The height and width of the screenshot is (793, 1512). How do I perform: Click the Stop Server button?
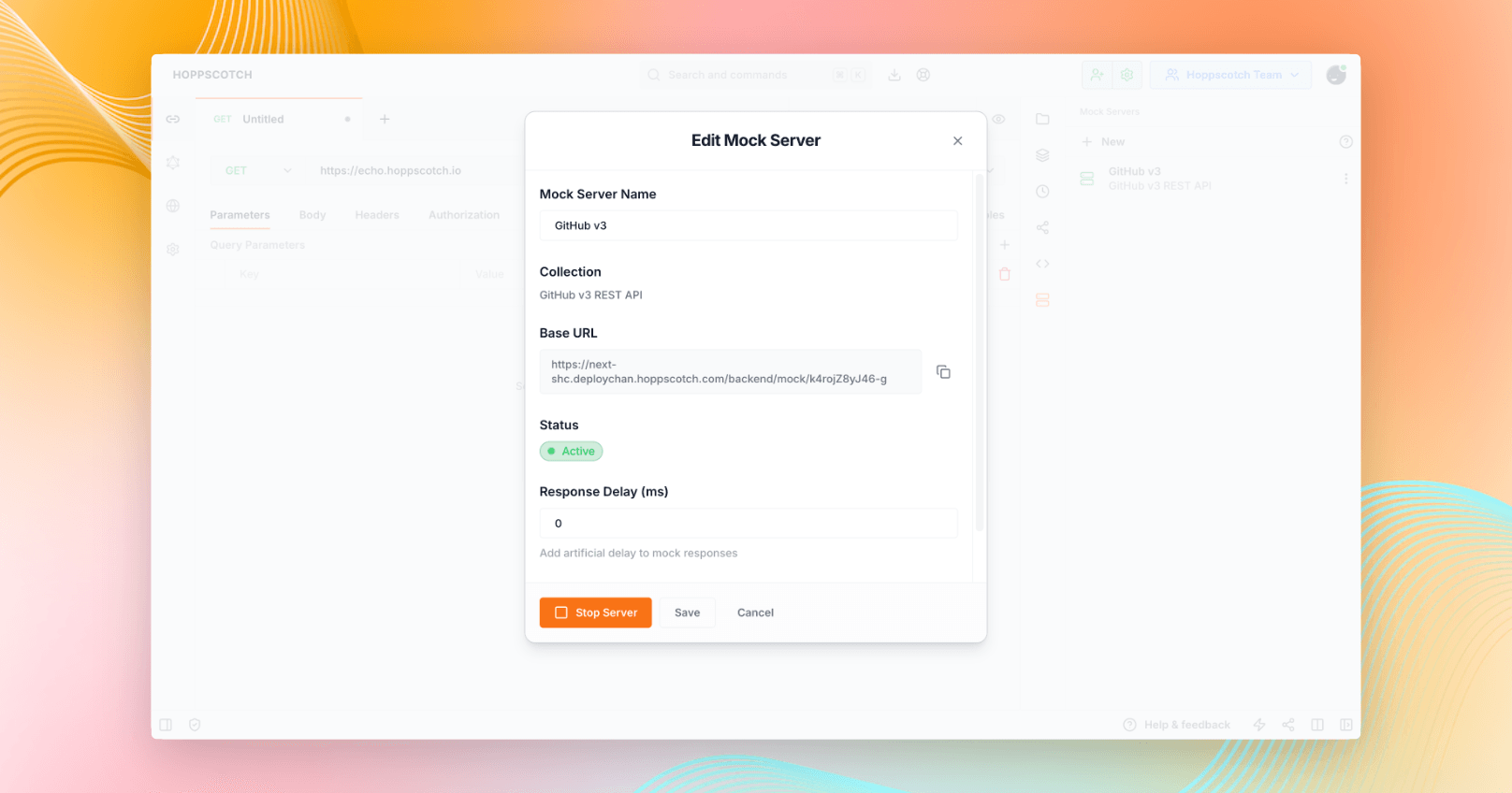tap(595, 613)
